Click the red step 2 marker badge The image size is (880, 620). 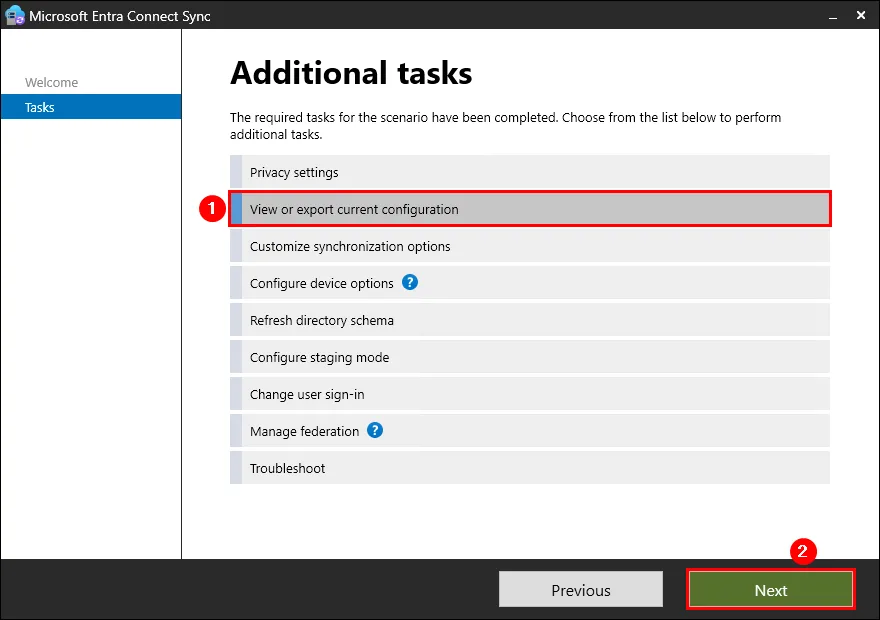(803, 551)
